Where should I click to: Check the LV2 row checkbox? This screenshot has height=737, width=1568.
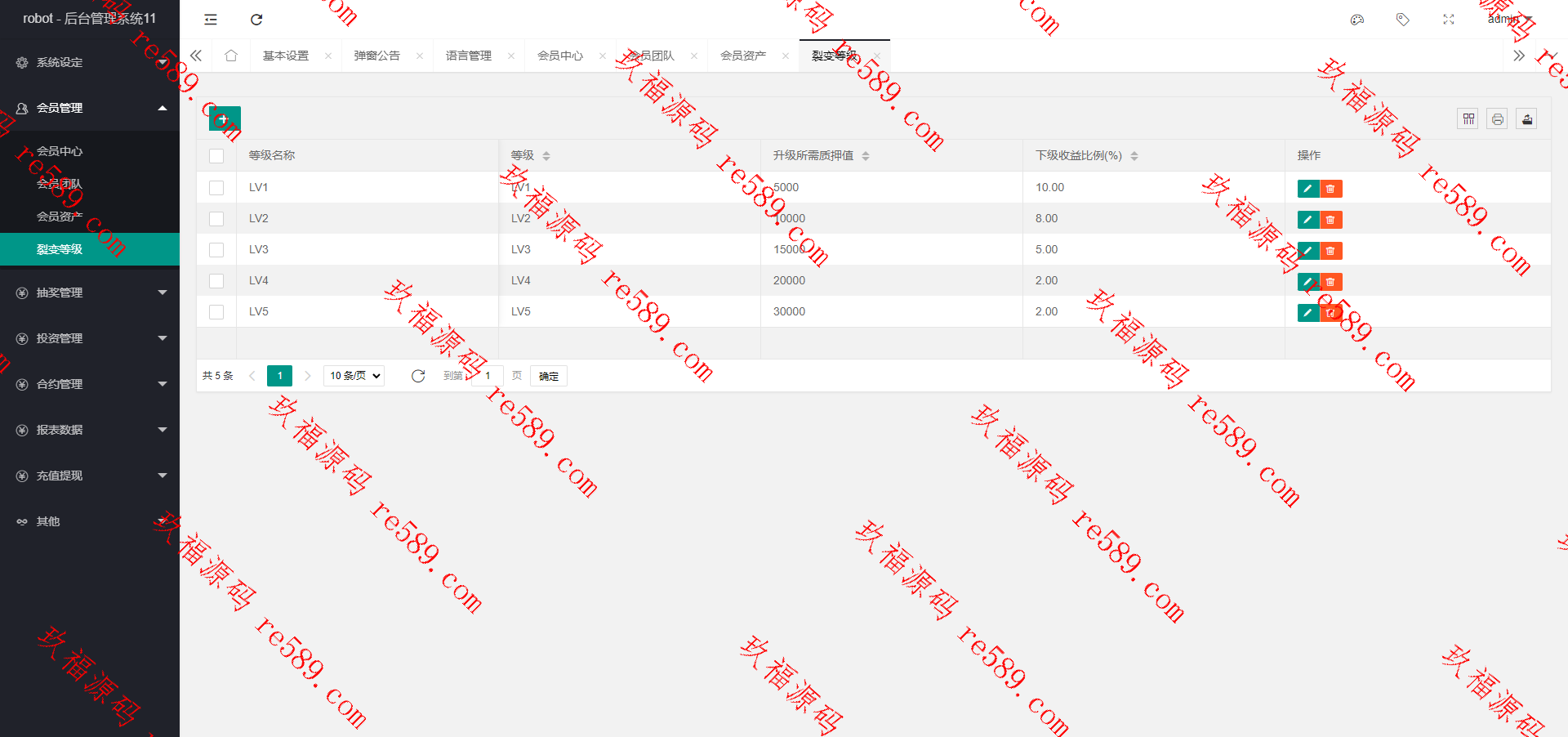coord(216,219)
